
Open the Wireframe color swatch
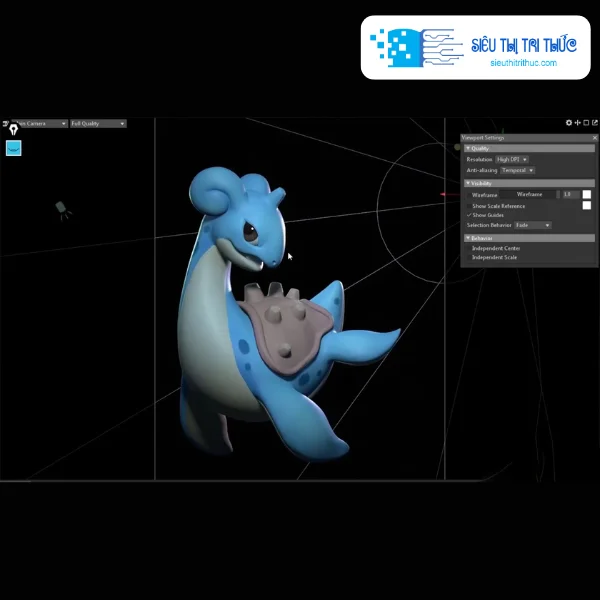[586, 194]
